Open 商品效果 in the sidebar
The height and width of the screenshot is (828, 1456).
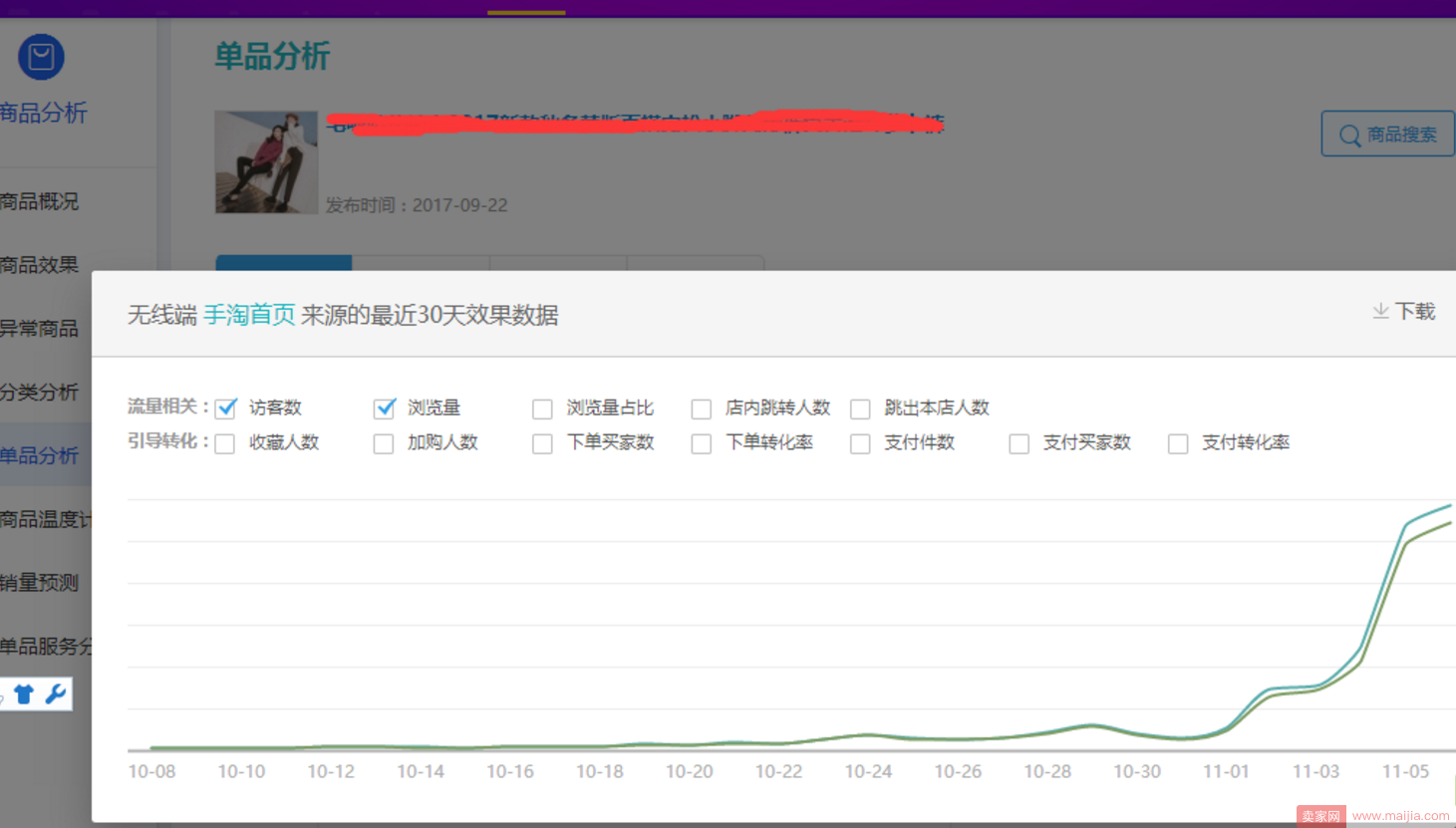[40, 265]
